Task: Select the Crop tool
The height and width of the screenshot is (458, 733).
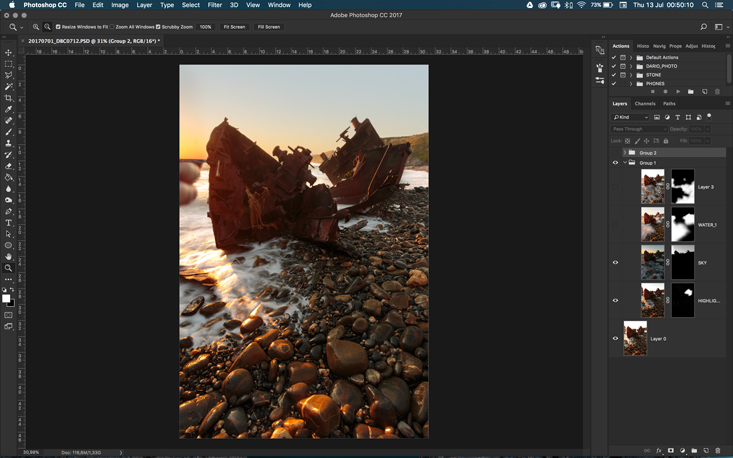Action: [8, 98]
